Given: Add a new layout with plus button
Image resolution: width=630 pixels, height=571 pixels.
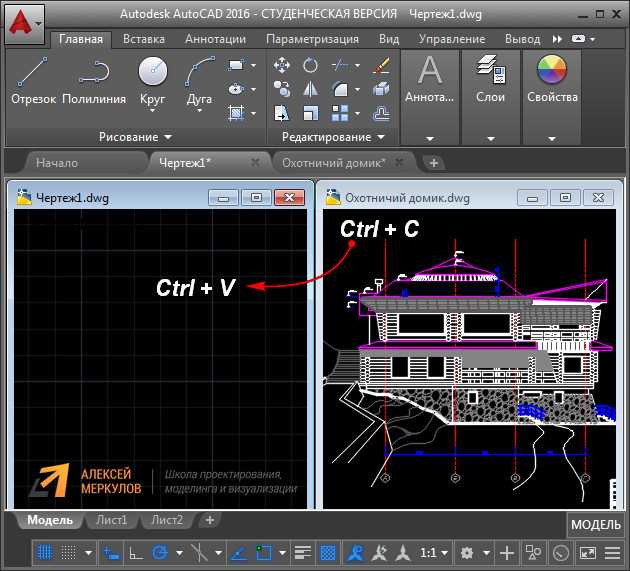Looking at the screenshot, I should pyautogui.click(x=209, y=520).
